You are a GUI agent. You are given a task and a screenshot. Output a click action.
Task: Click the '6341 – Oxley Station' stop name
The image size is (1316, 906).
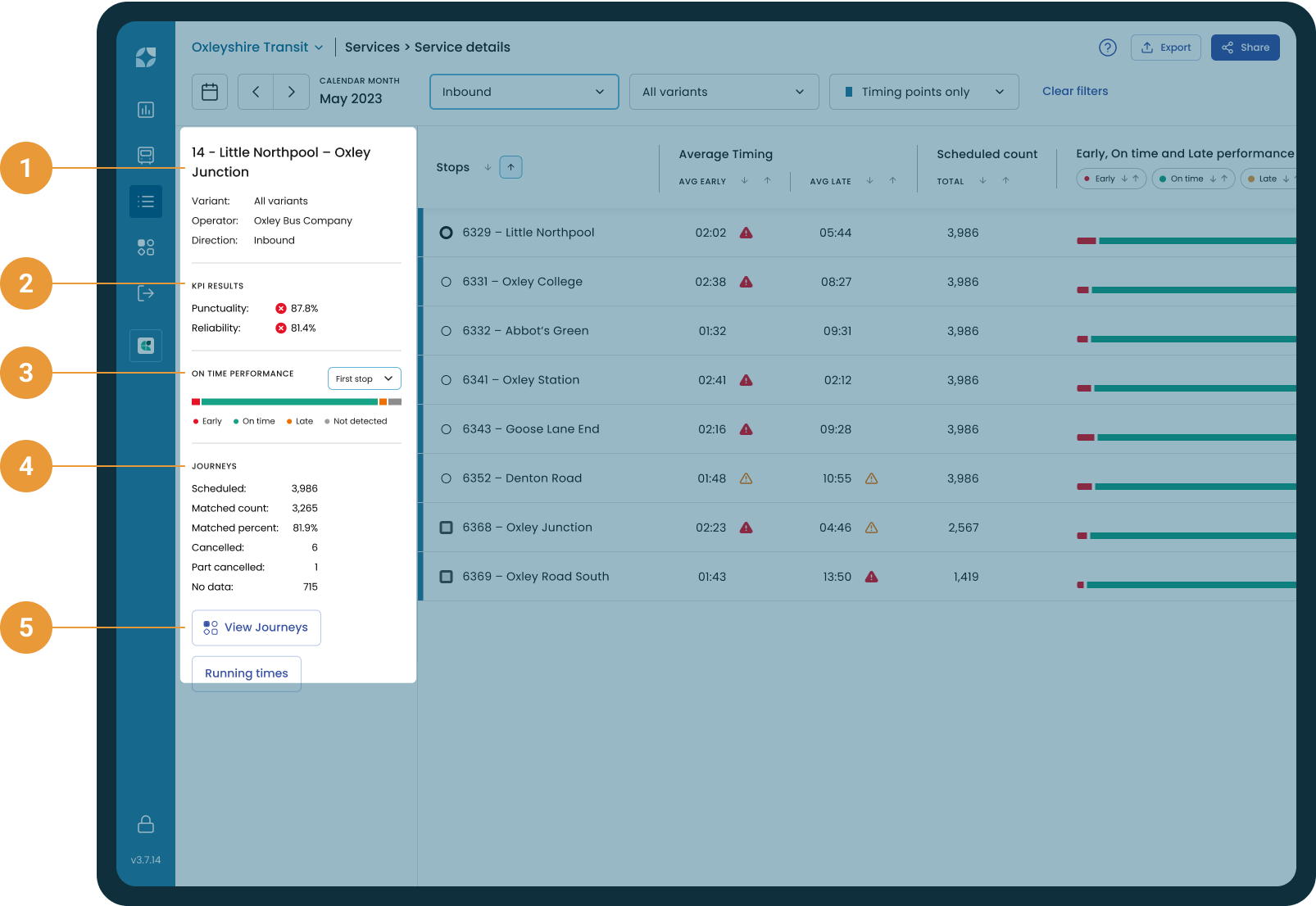[x=520, y=380]
